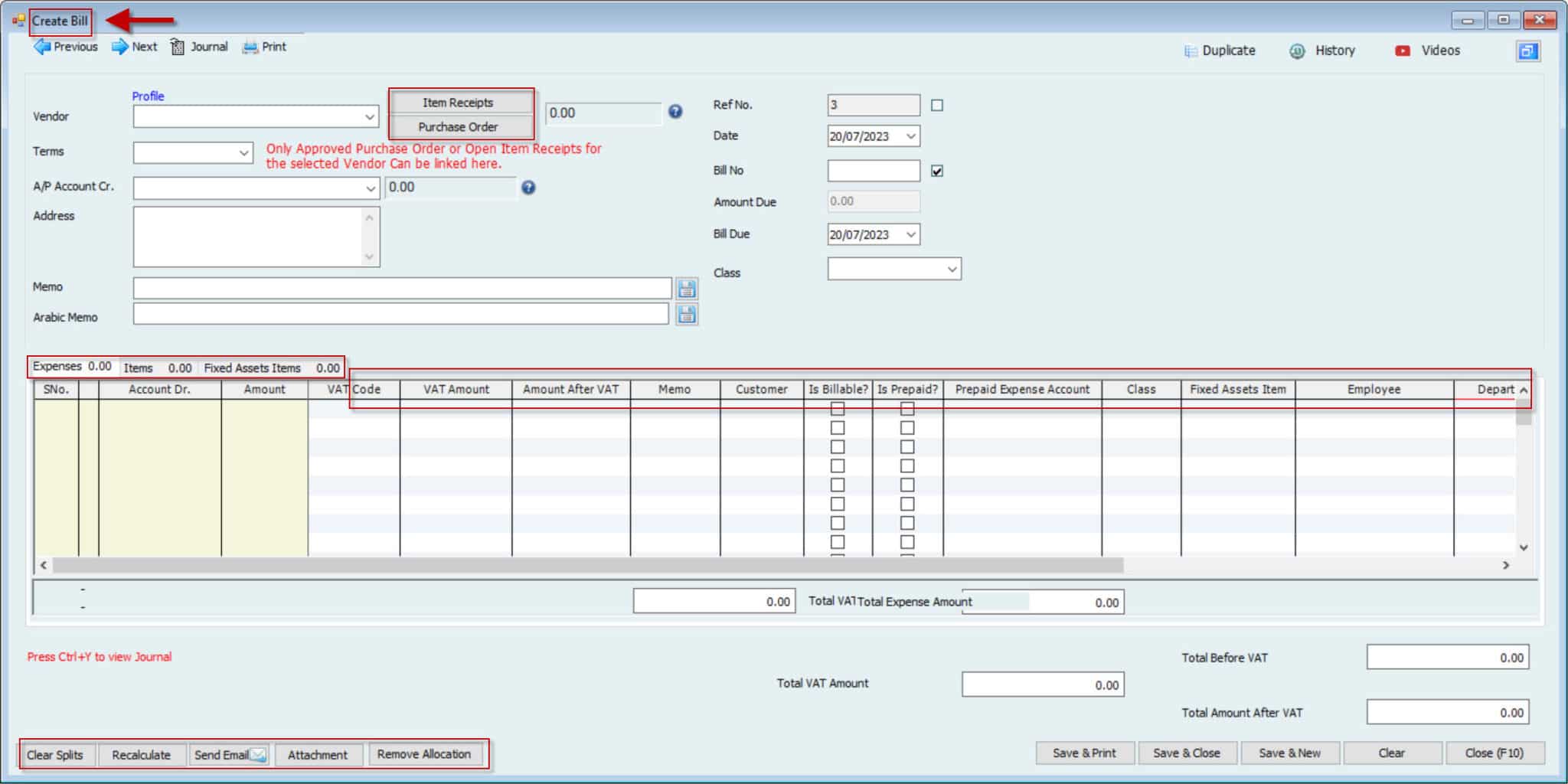Print the current bill
Viewport: 1568px width, 784px height.
[x=264, y=47]
